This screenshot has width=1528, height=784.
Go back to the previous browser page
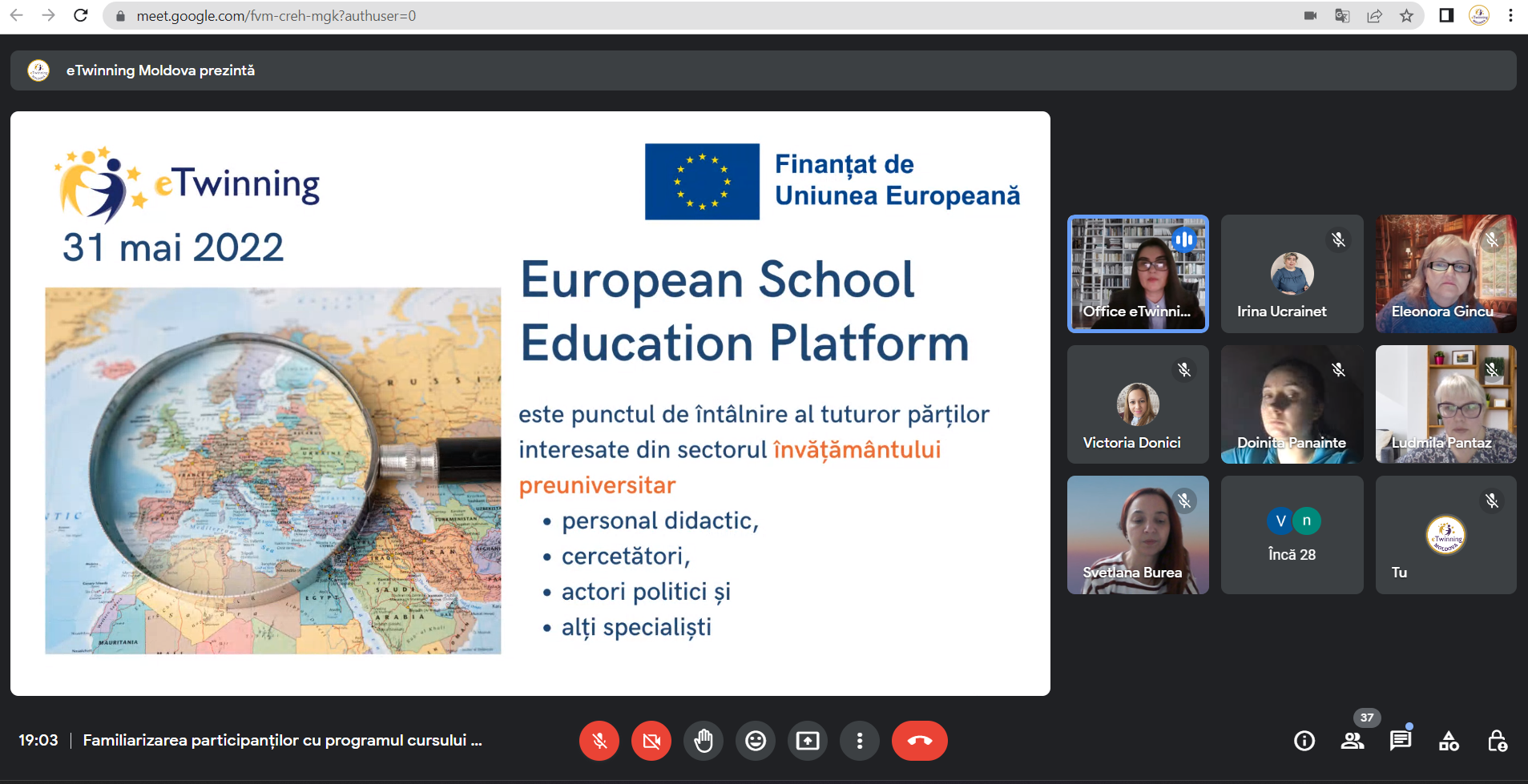(x=16, y=15)
